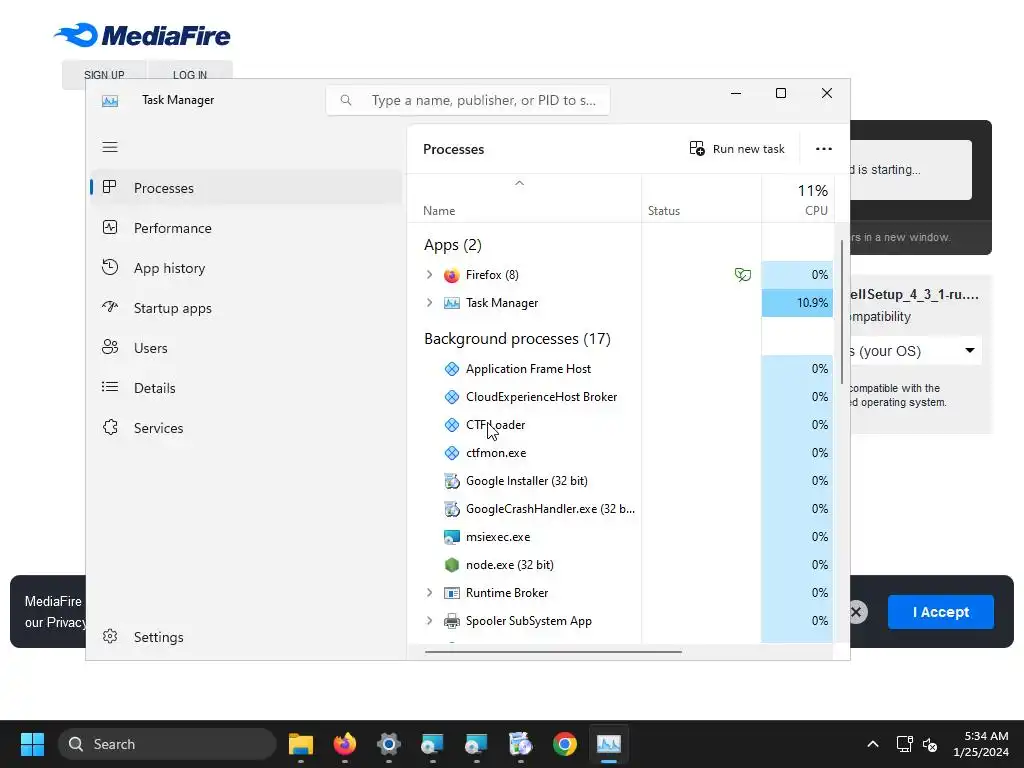Open the Services tab
1024x768 pixels.
tap(246, 428)
